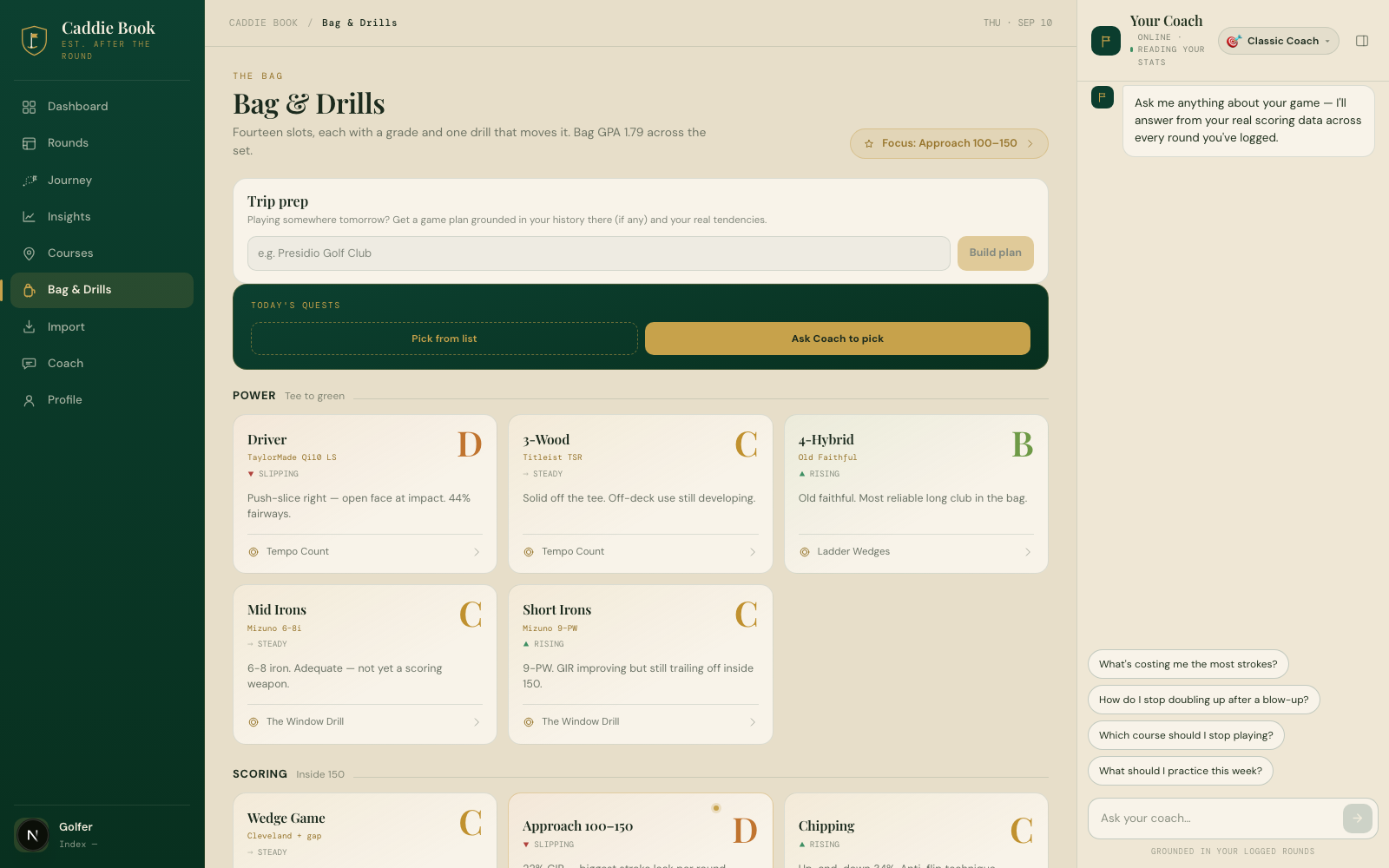
Task: Click the Chipping card title
Action: click(x=826, y=826)
